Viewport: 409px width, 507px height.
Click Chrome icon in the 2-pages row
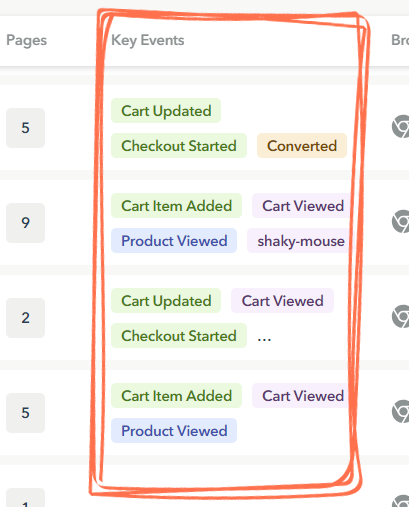point(401,317)
